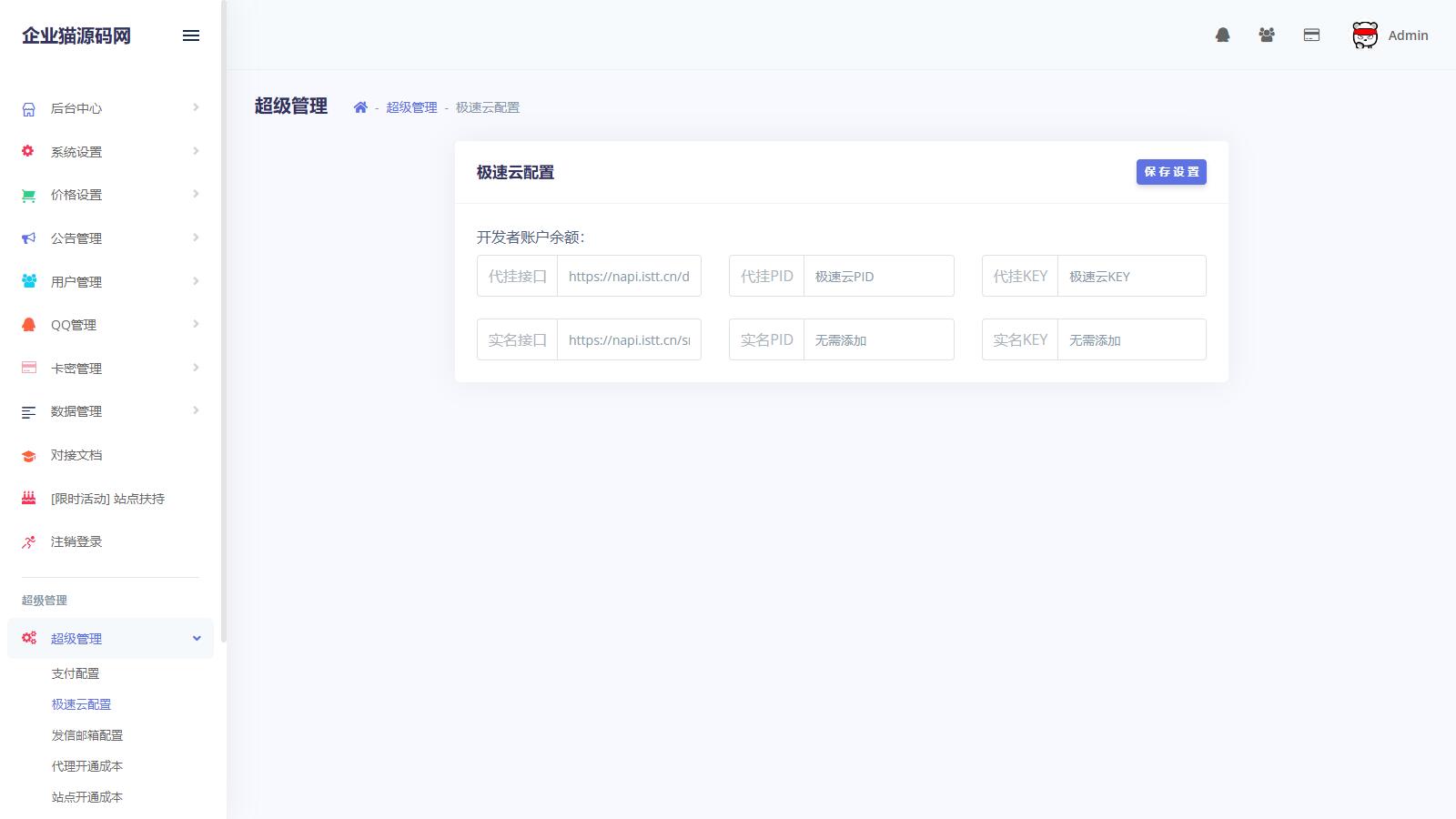Focus the 实名KEY text field
This screenshot has width=1456, height=819.
pyautogui.click(x=1131, y=340)
